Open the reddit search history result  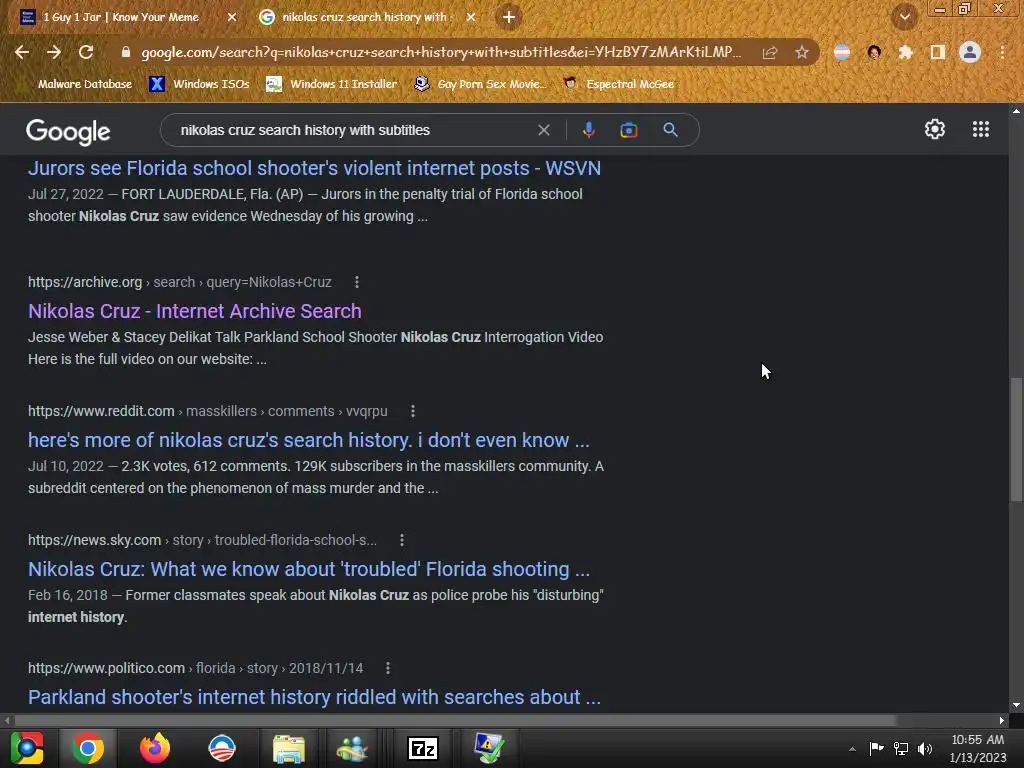(309, 440)
